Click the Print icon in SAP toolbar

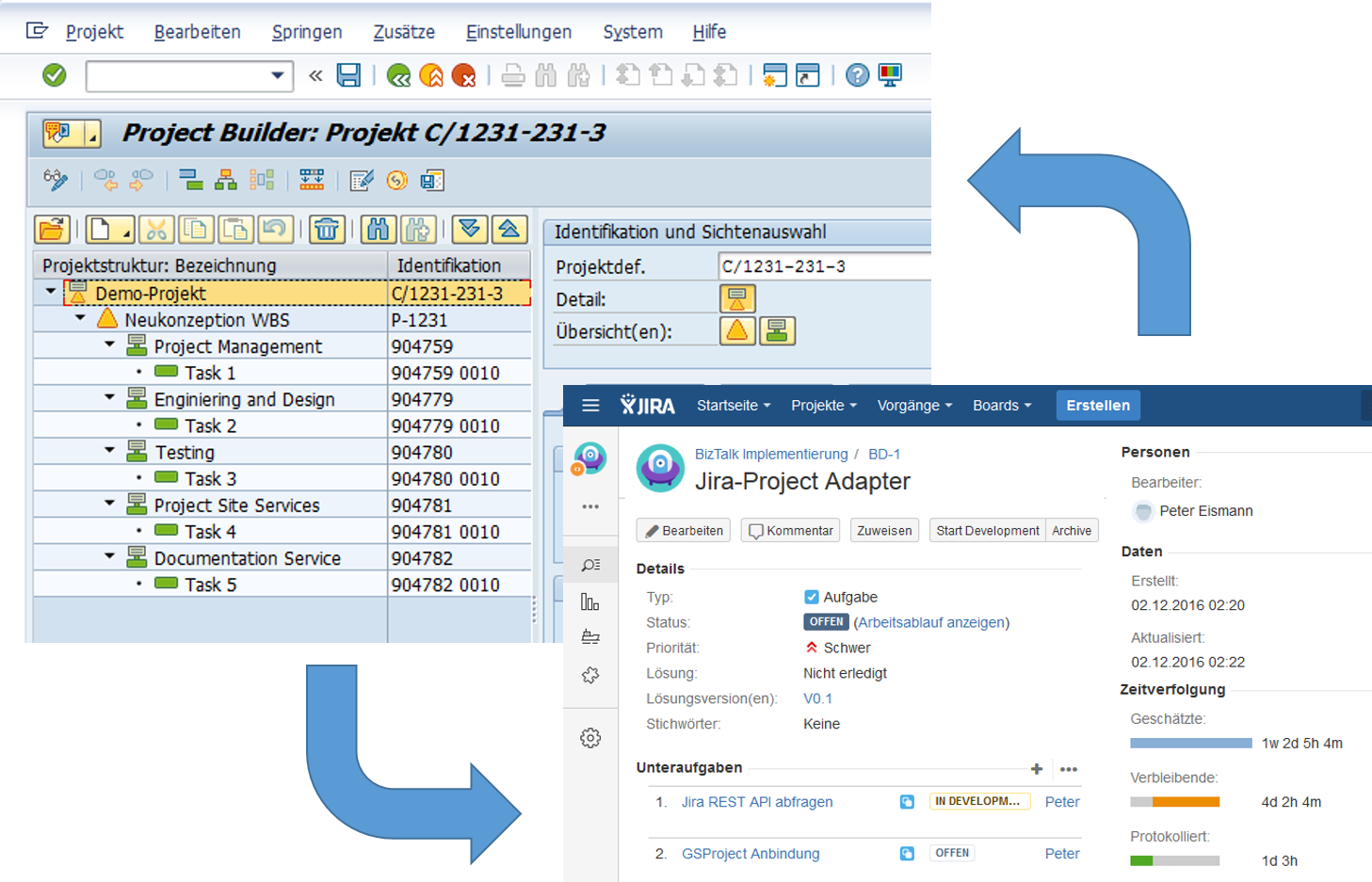coord(513,75)
